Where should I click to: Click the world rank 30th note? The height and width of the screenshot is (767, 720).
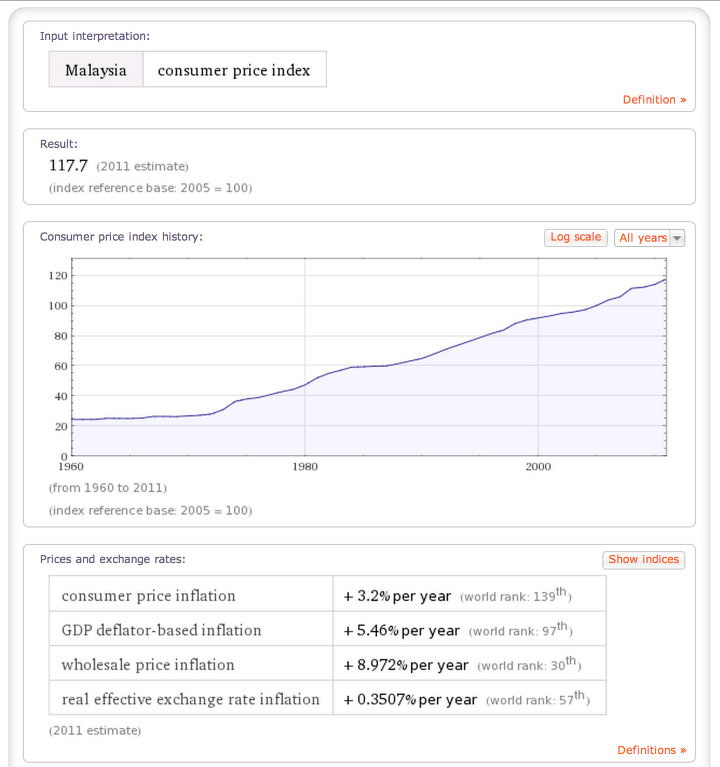pyautogui.click(x=529, y=664)
